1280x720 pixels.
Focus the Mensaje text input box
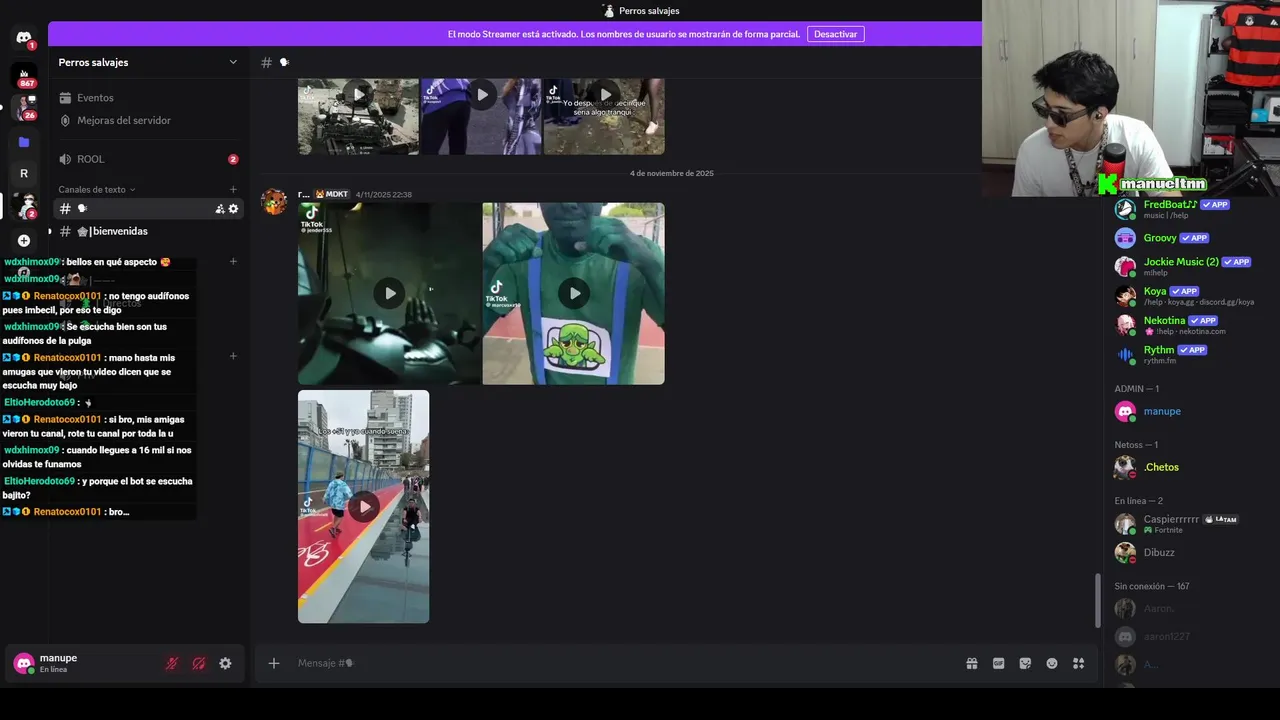(x=625, y=663)
